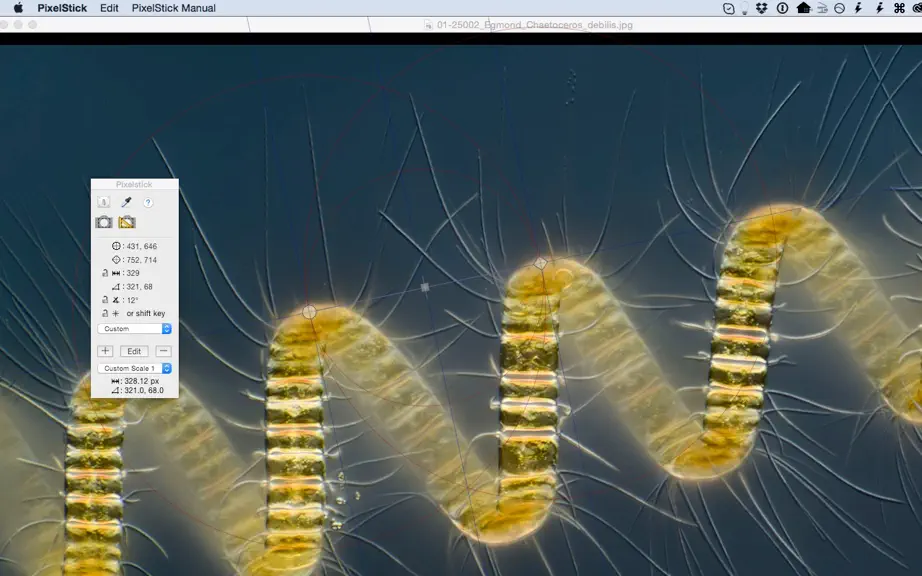Click the camera with ruler snapshot icon
The height and width of the screenshot is (576, 922).
click(x=127, y=222)
